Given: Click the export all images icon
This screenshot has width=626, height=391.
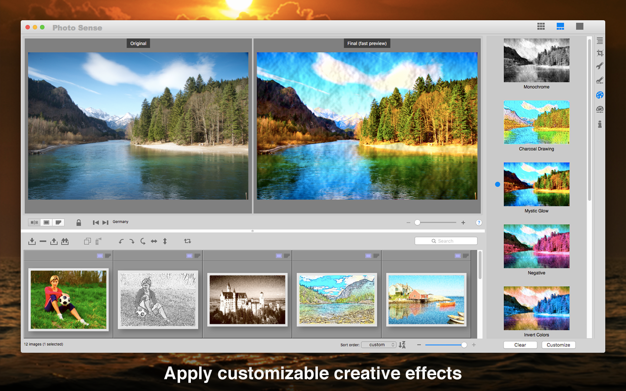Looking at the screenshot, I should point(65,241).
